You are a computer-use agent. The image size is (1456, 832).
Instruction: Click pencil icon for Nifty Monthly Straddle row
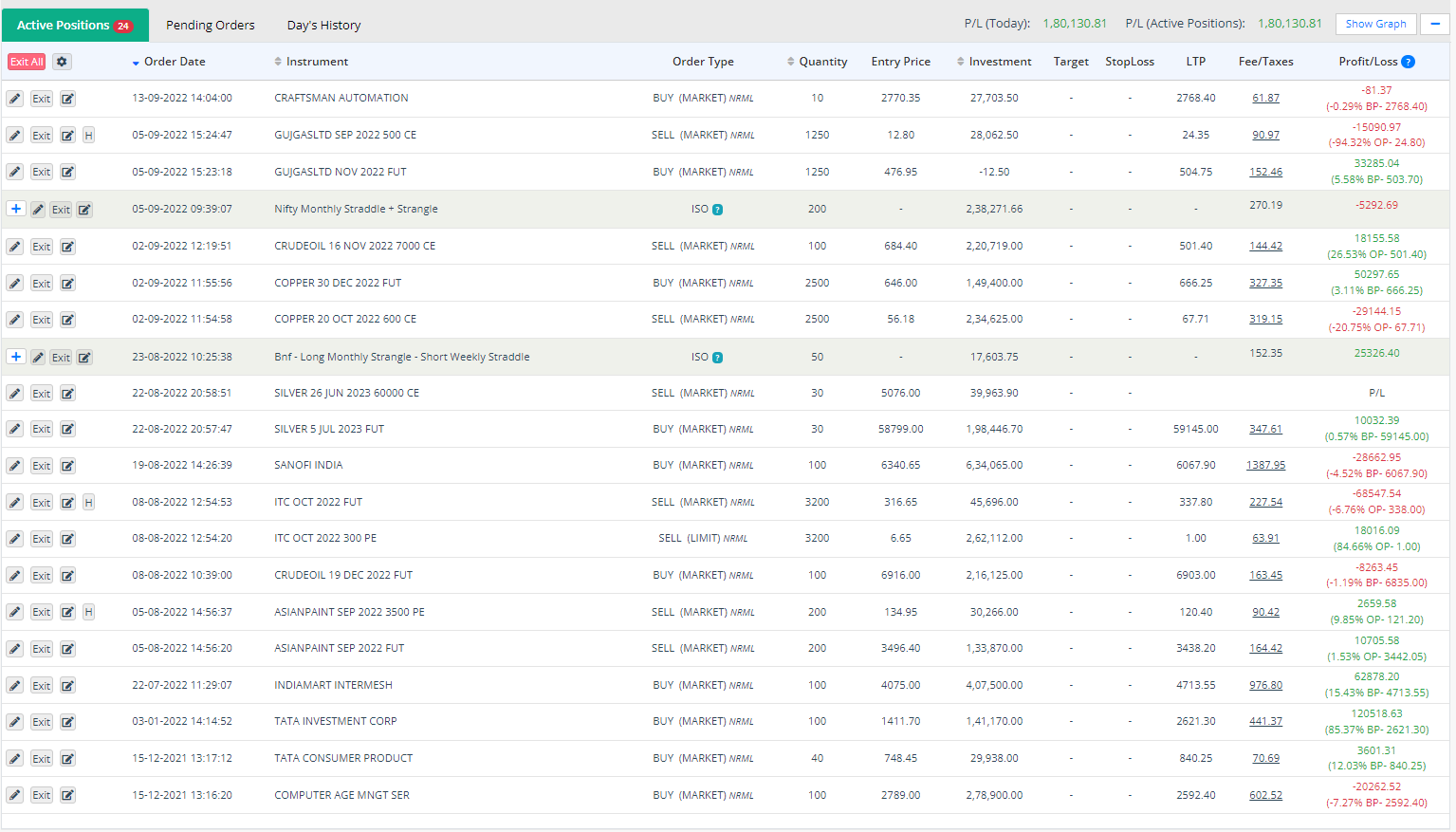[x=38, y=210]
